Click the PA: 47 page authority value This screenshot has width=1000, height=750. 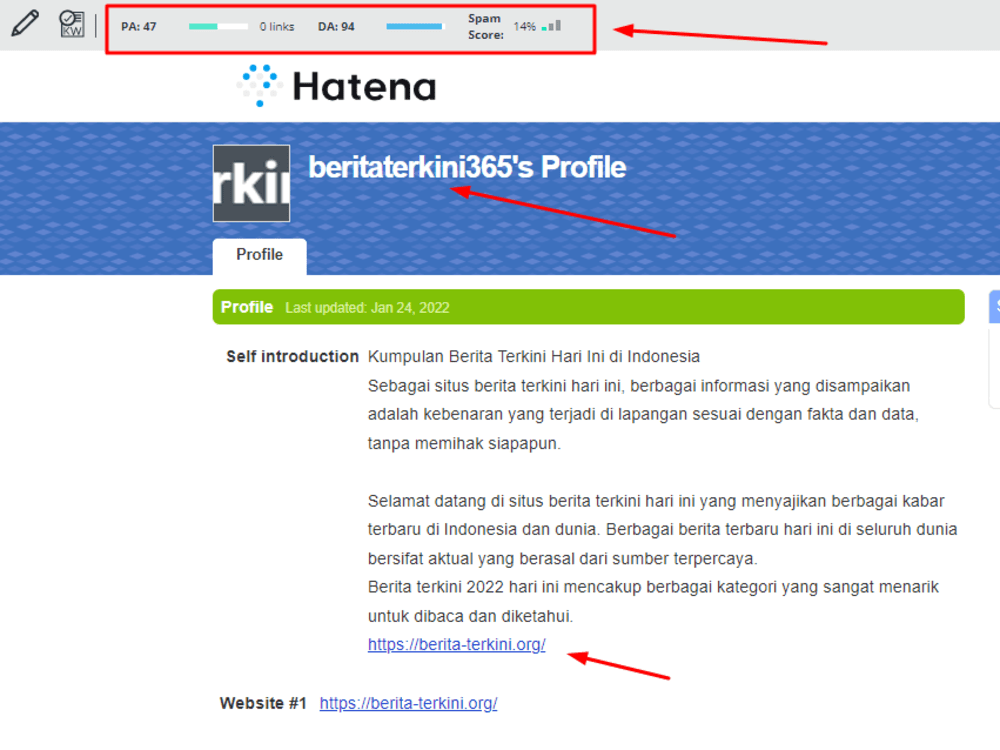point(138,27)
